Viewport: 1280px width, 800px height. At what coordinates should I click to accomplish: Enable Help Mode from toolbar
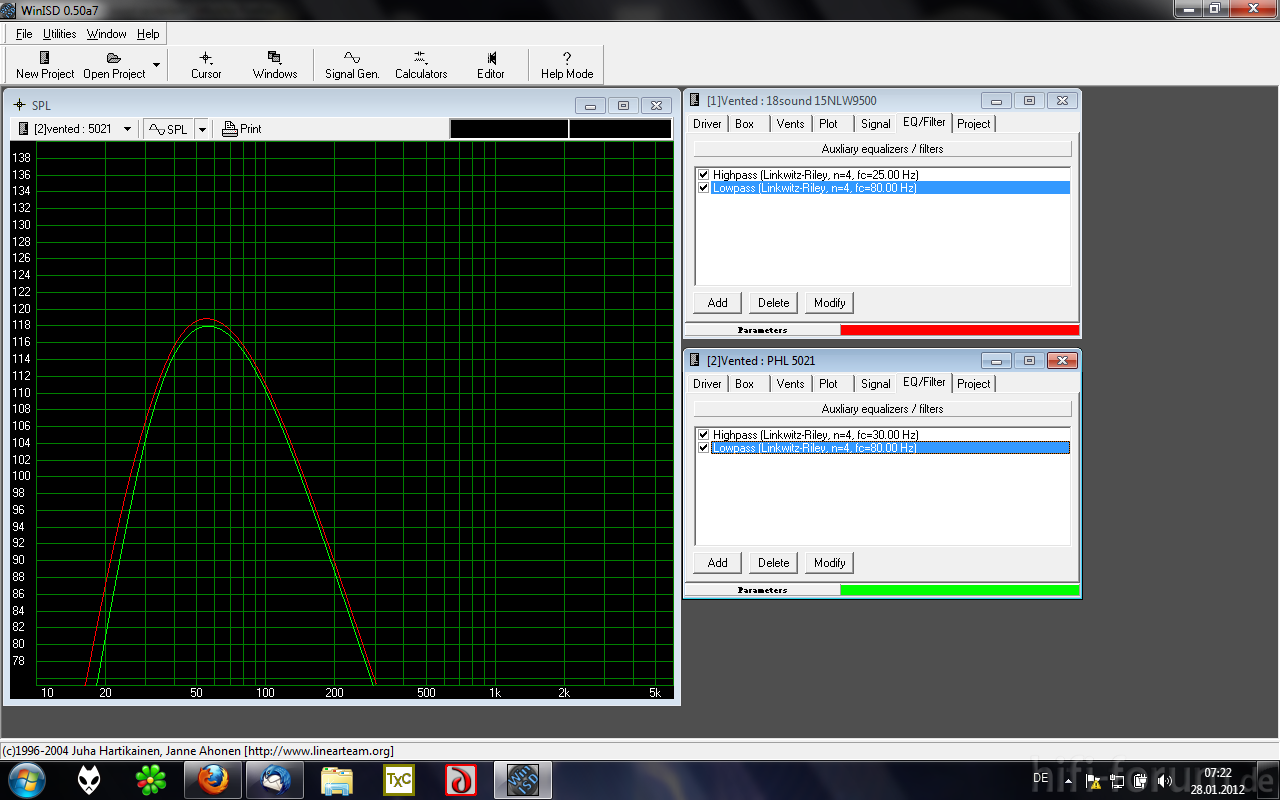[567, 65]
